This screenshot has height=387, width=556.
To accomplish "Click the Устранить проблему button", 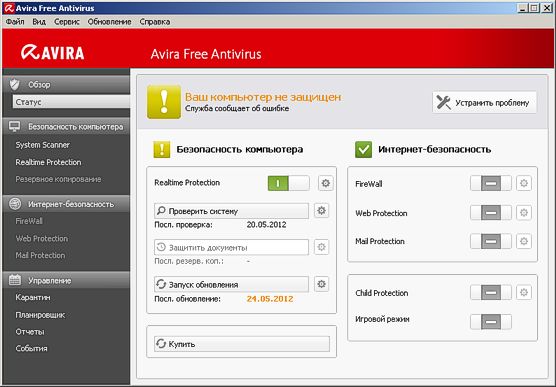I will click(x=484, y=103).
